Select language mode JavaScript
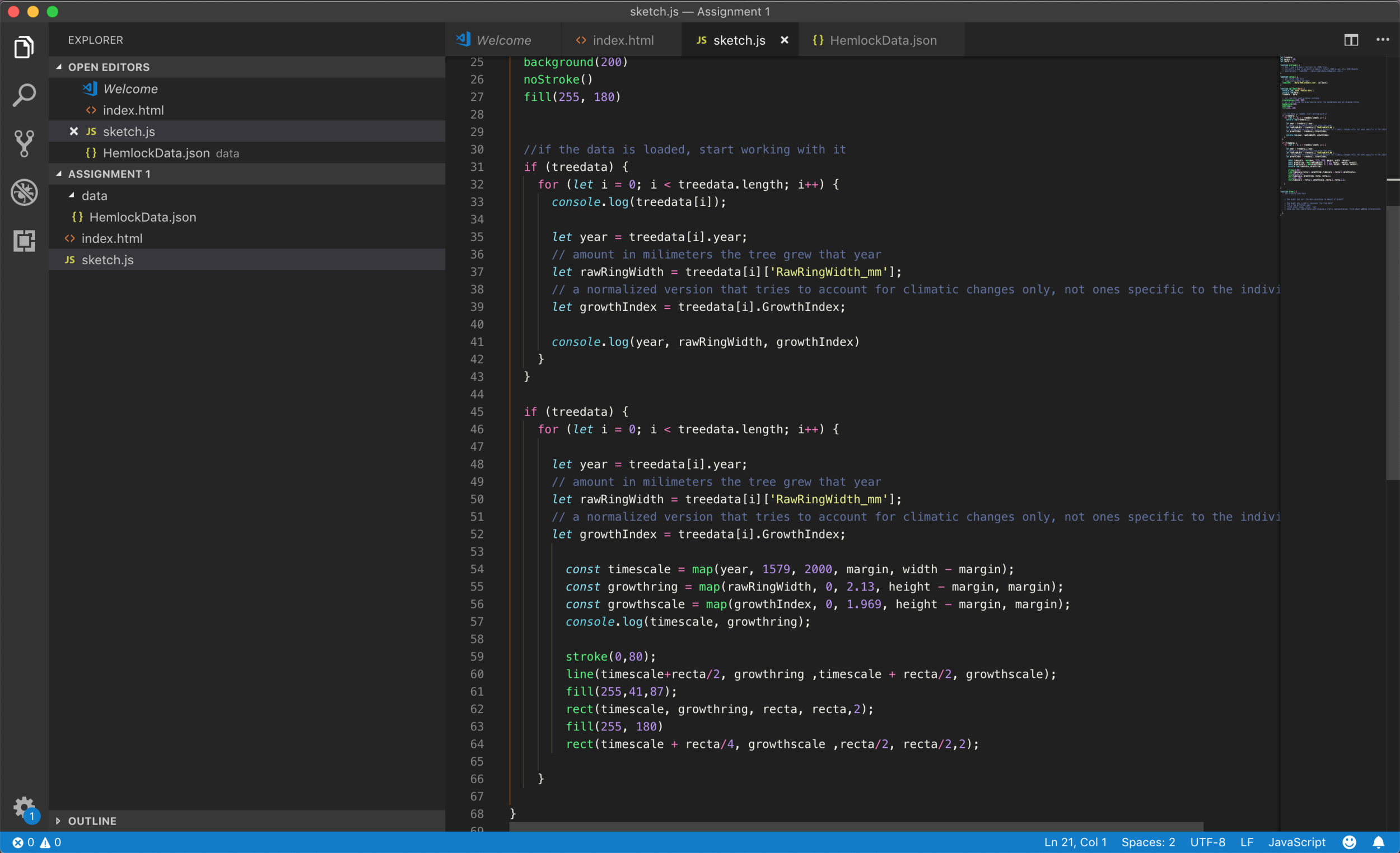Screen dimensions: 1400x853 click(x=1296, y=842)
